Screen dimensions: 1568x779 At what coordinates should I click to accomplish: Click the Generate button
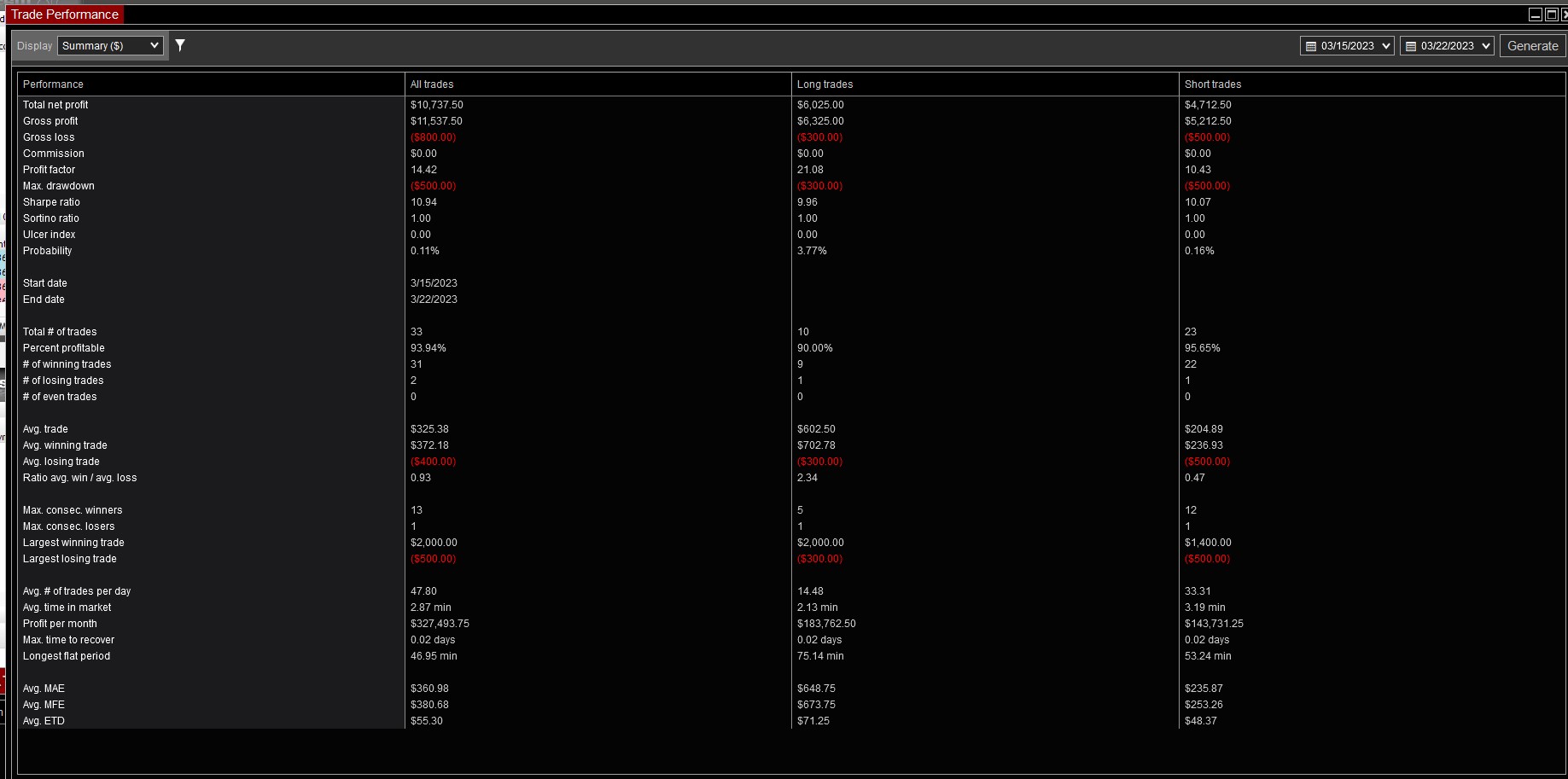1532,46
